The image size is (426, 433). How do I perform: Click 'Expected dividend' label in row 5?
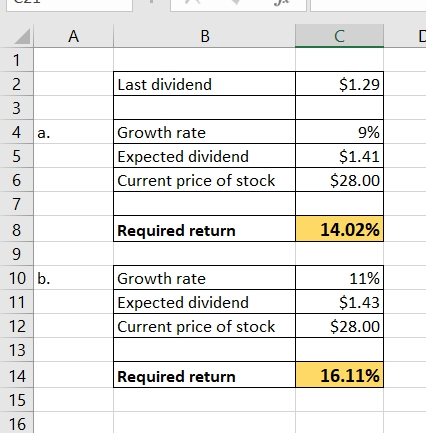pos(204,156)
